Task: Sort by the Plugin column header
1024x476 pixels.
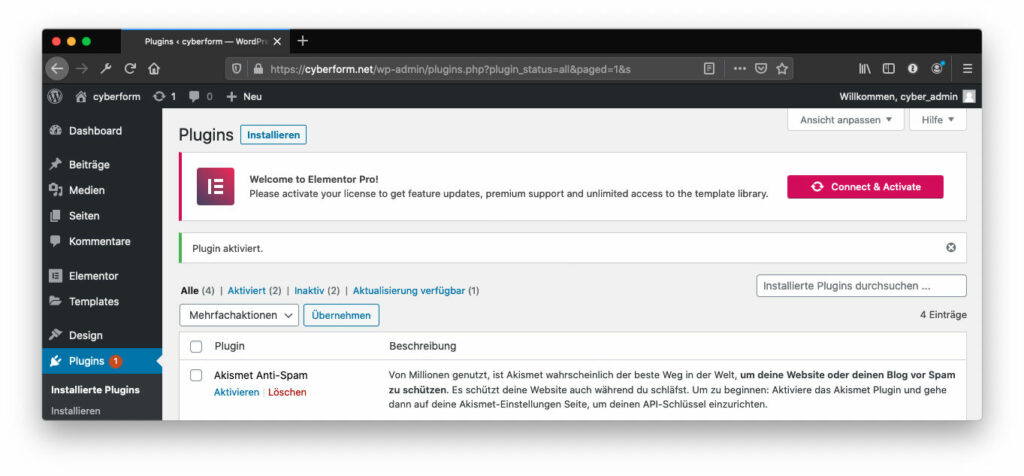Action: click(229, 346)
